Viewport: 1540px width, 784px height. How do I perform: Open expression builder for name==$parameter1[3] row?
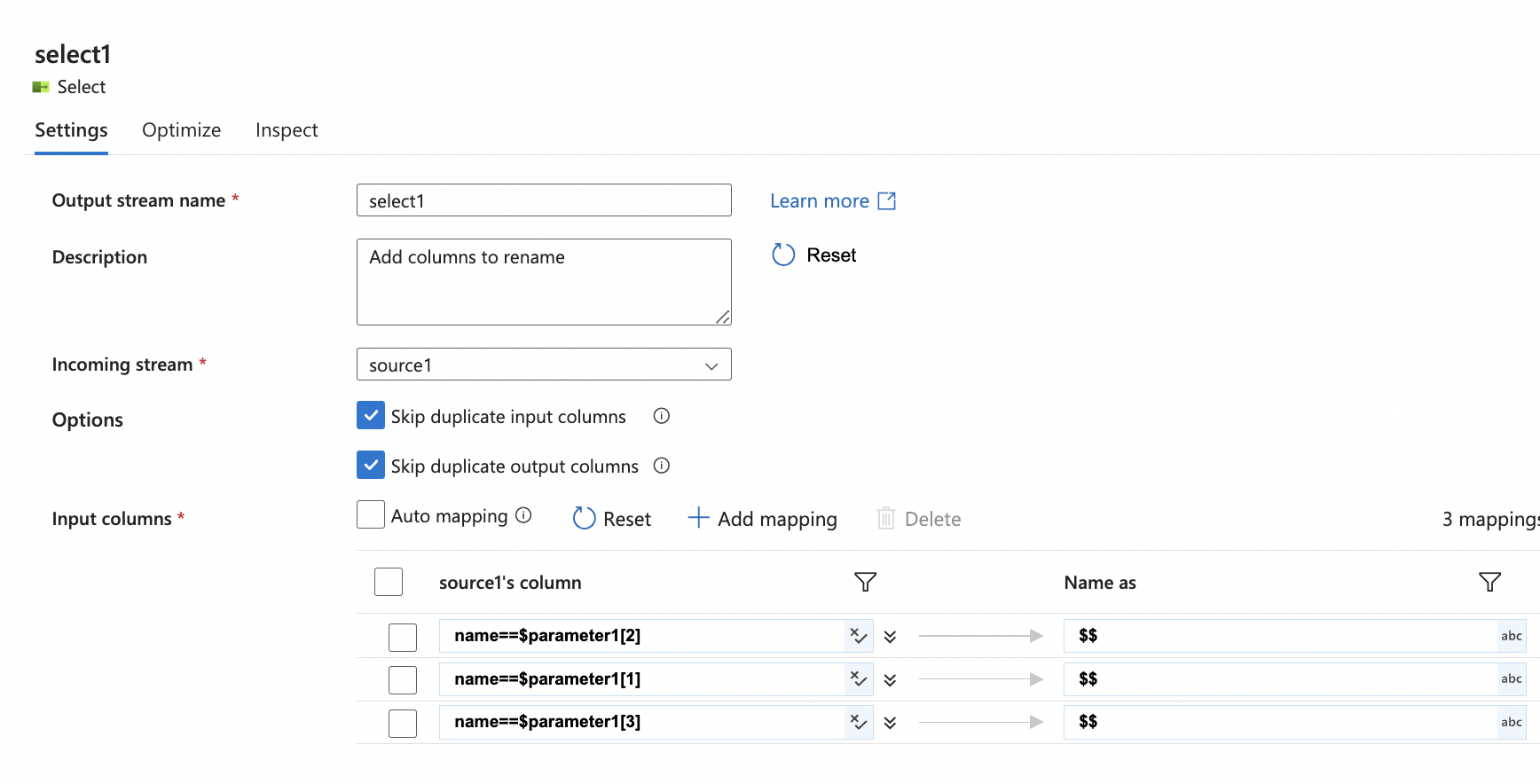point(858,722)
